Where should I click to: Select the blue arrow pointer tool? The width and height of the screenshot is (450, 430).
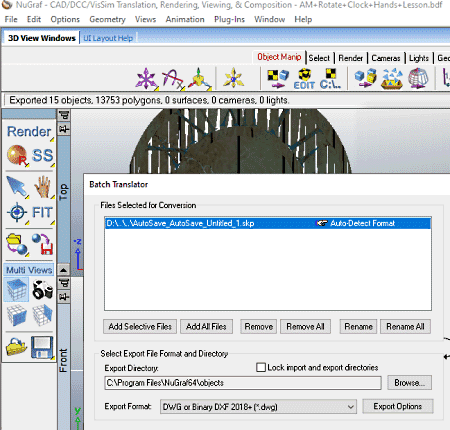point(17,187)
